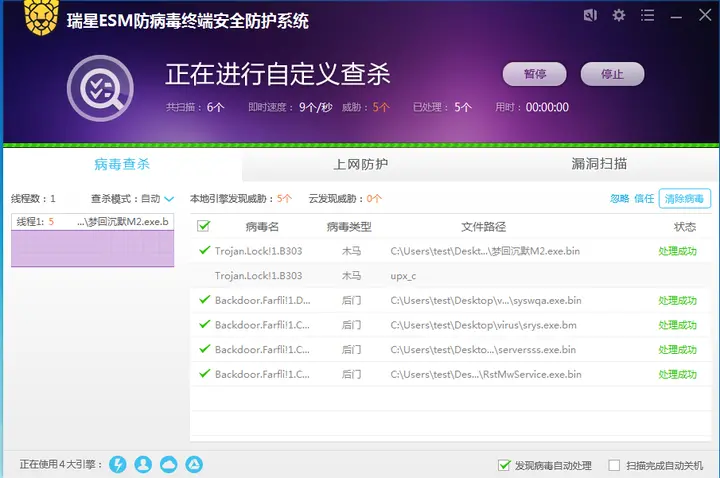Image resolution: width=720 pixels, height=478 pixels.
Task: Toggle checkmark for syswqa.exe.bin row
Action: (205, 300)
